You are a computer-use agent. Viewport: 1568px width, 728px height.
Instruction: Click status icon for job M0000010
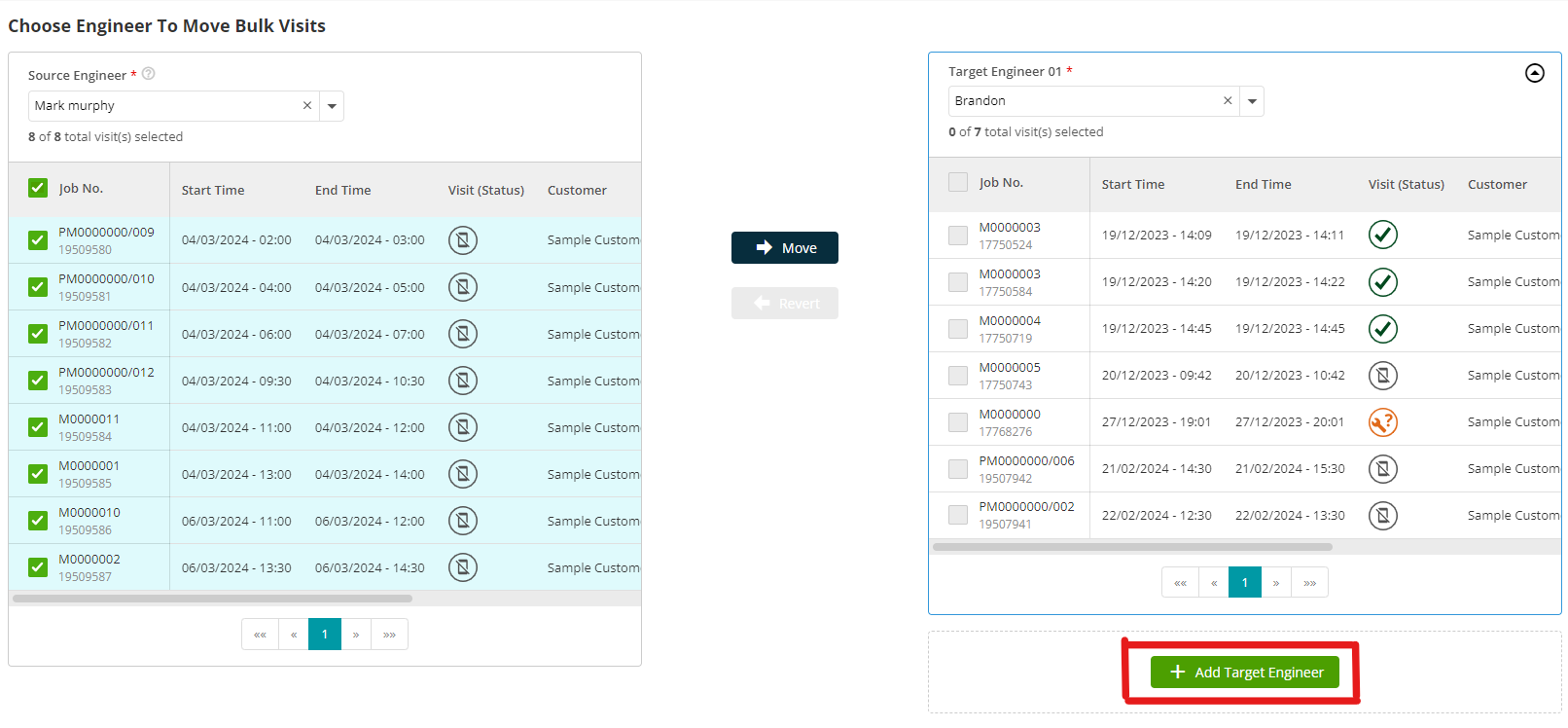pyautogui.click(x=463, y=520)
